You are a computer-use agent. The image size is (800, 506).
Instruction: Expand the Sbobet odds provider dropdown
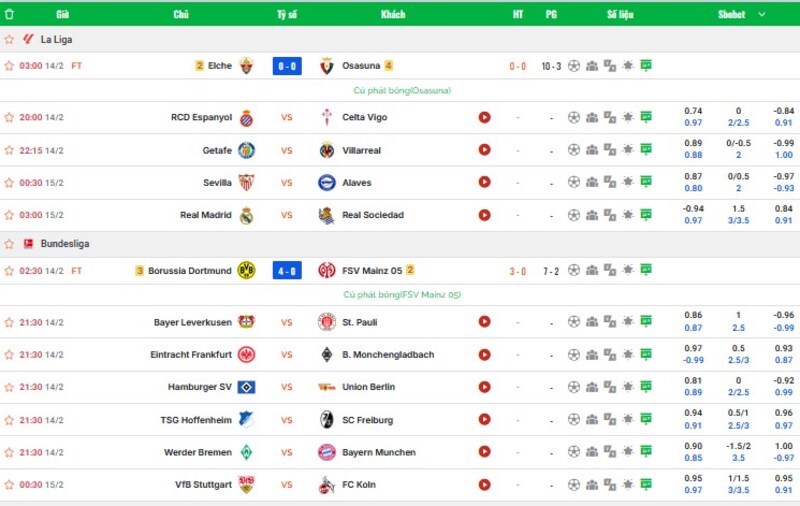761,15
